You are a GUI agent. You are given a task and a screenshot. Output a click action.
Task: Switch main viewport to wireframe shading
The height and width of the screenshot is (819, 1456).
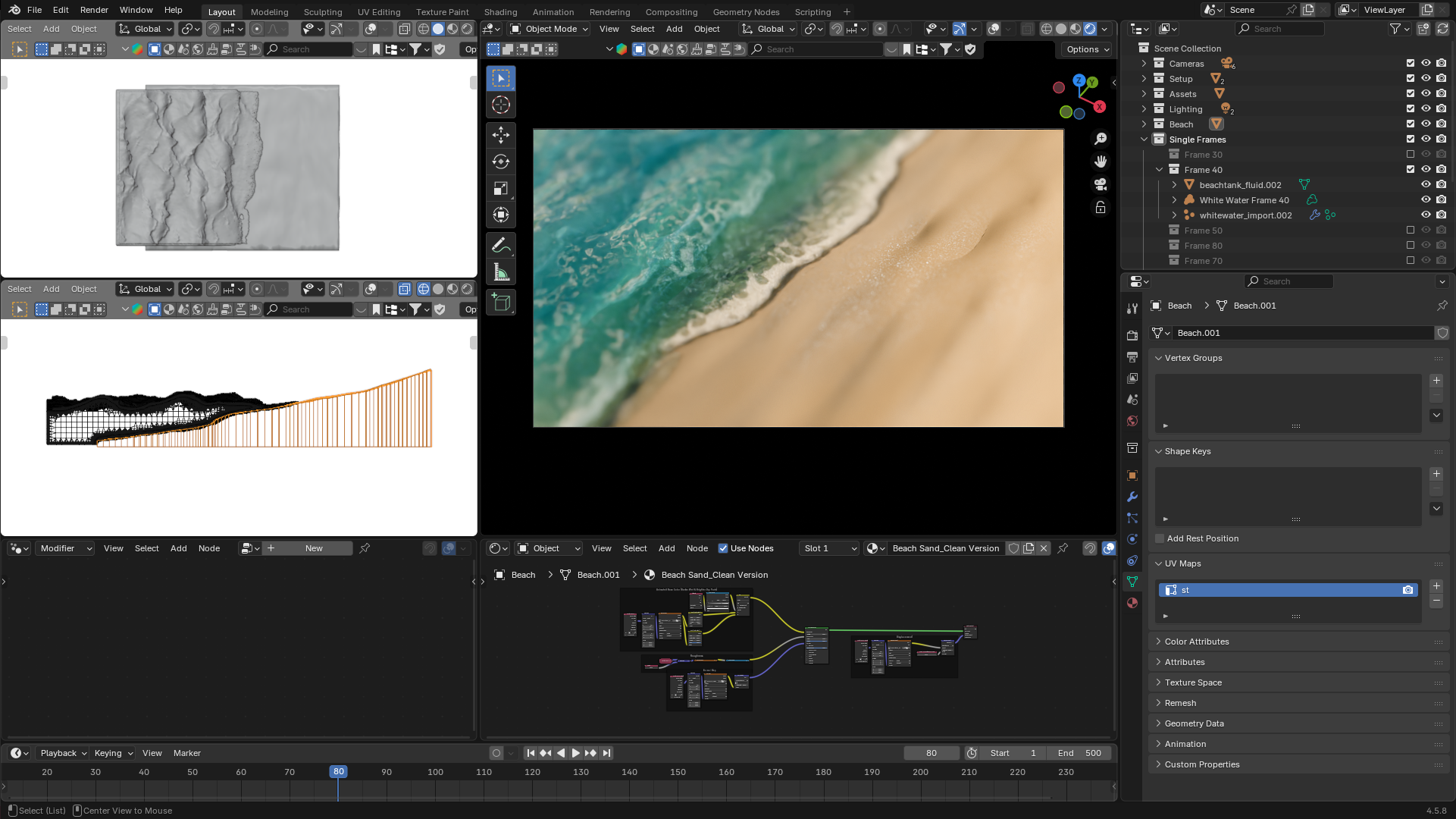pos(1047,29)
